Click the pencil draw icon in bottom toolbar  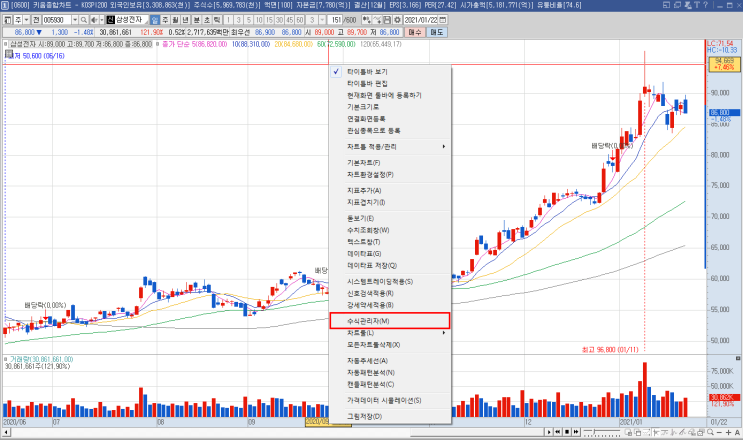coord(682,432)
